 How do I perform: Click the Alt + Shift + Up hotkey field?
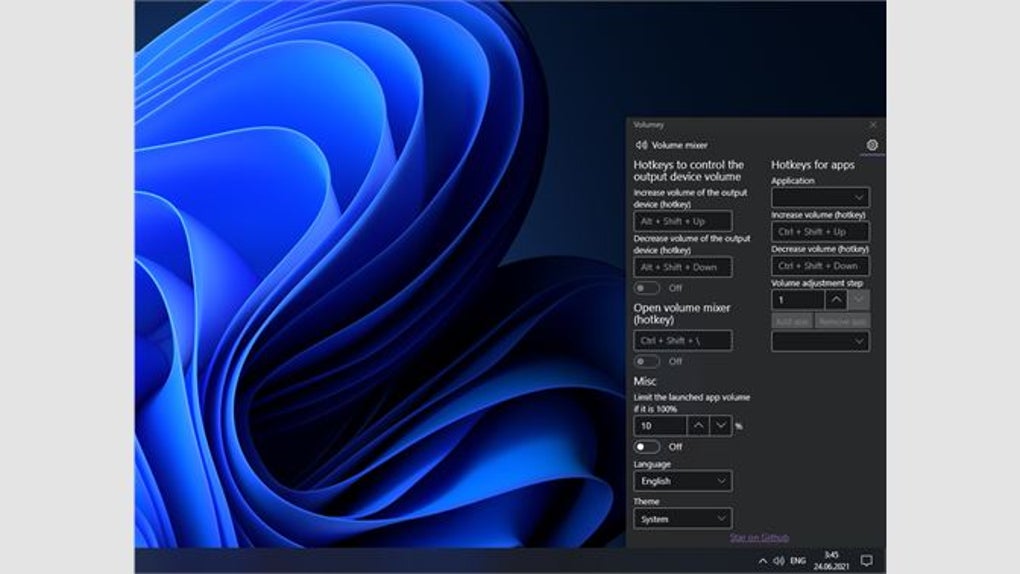[x=682, y=221]
